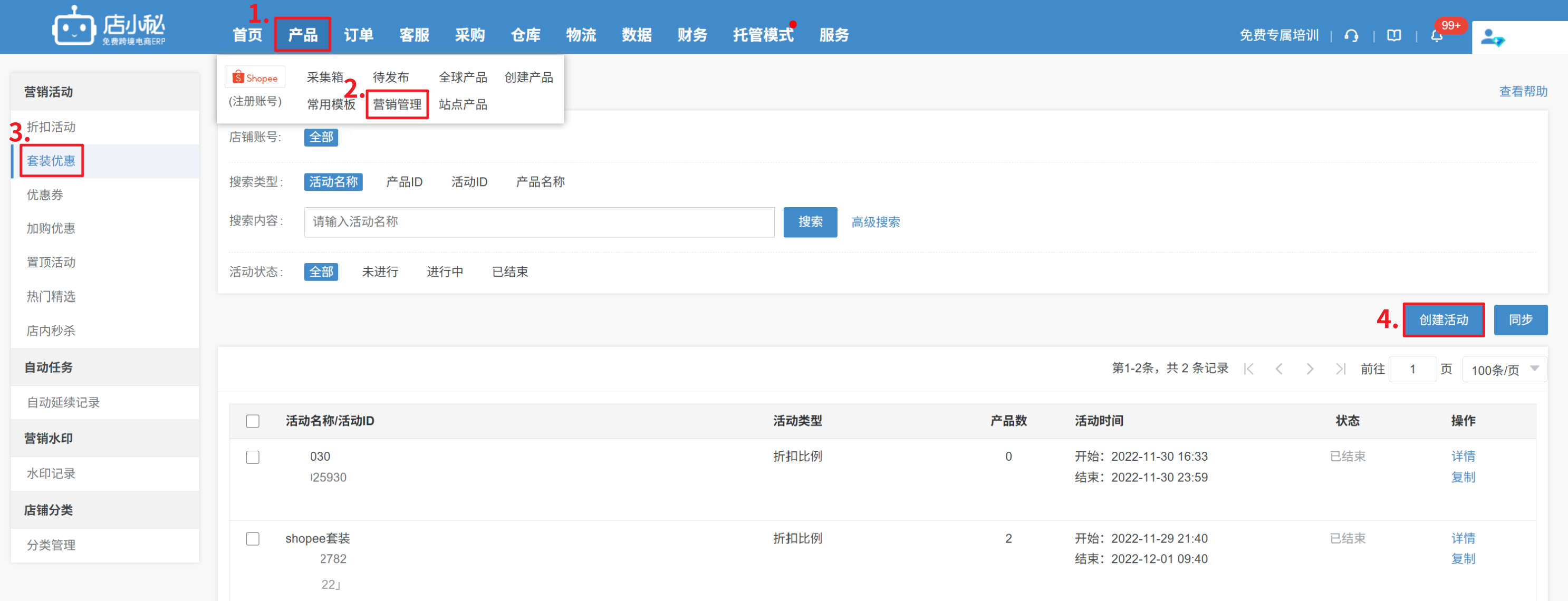Viewport: 1568px width, 601px height.
Task: Click the 店小秘 robot logo
Action: tap(74, 27)
